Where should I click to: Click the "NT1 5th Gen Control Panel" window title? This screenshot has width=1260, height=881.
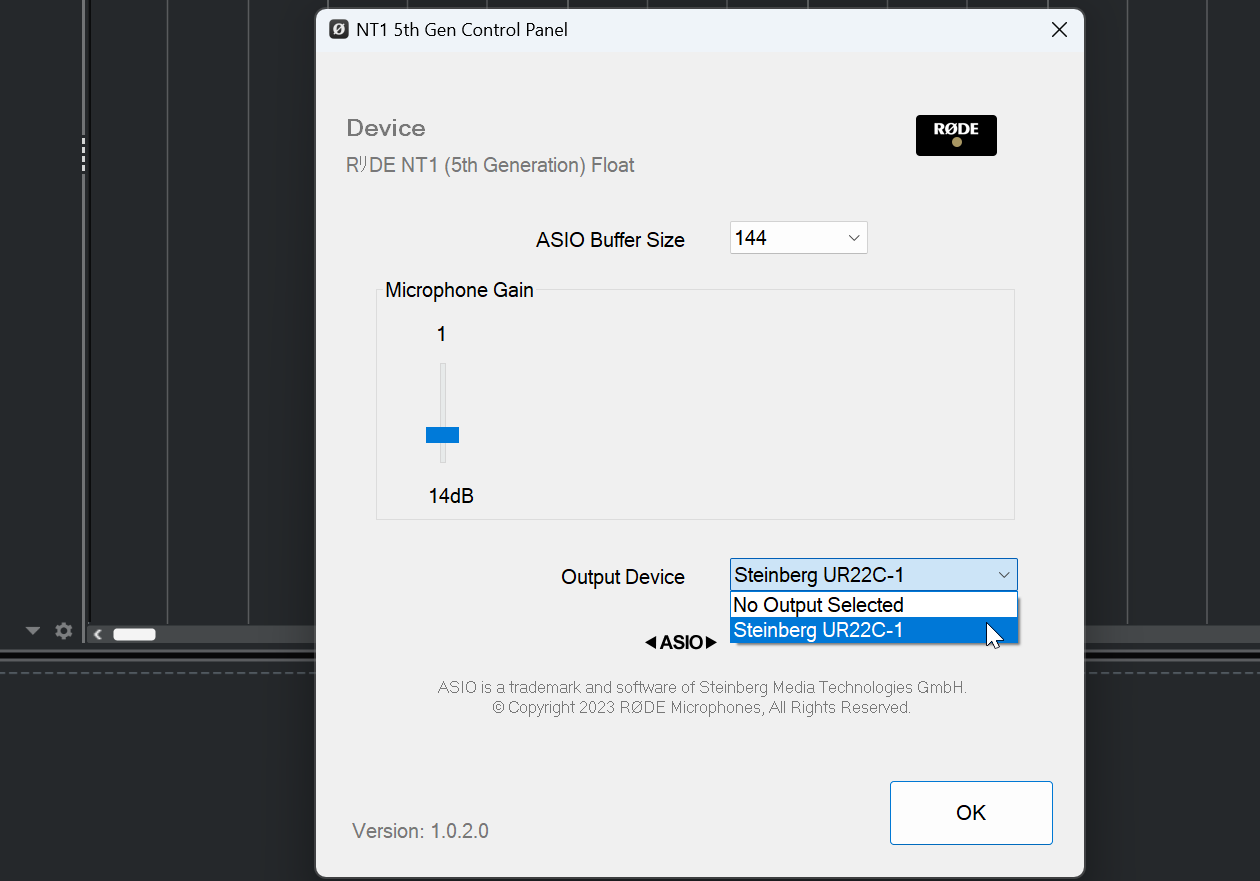coord(462,30)
